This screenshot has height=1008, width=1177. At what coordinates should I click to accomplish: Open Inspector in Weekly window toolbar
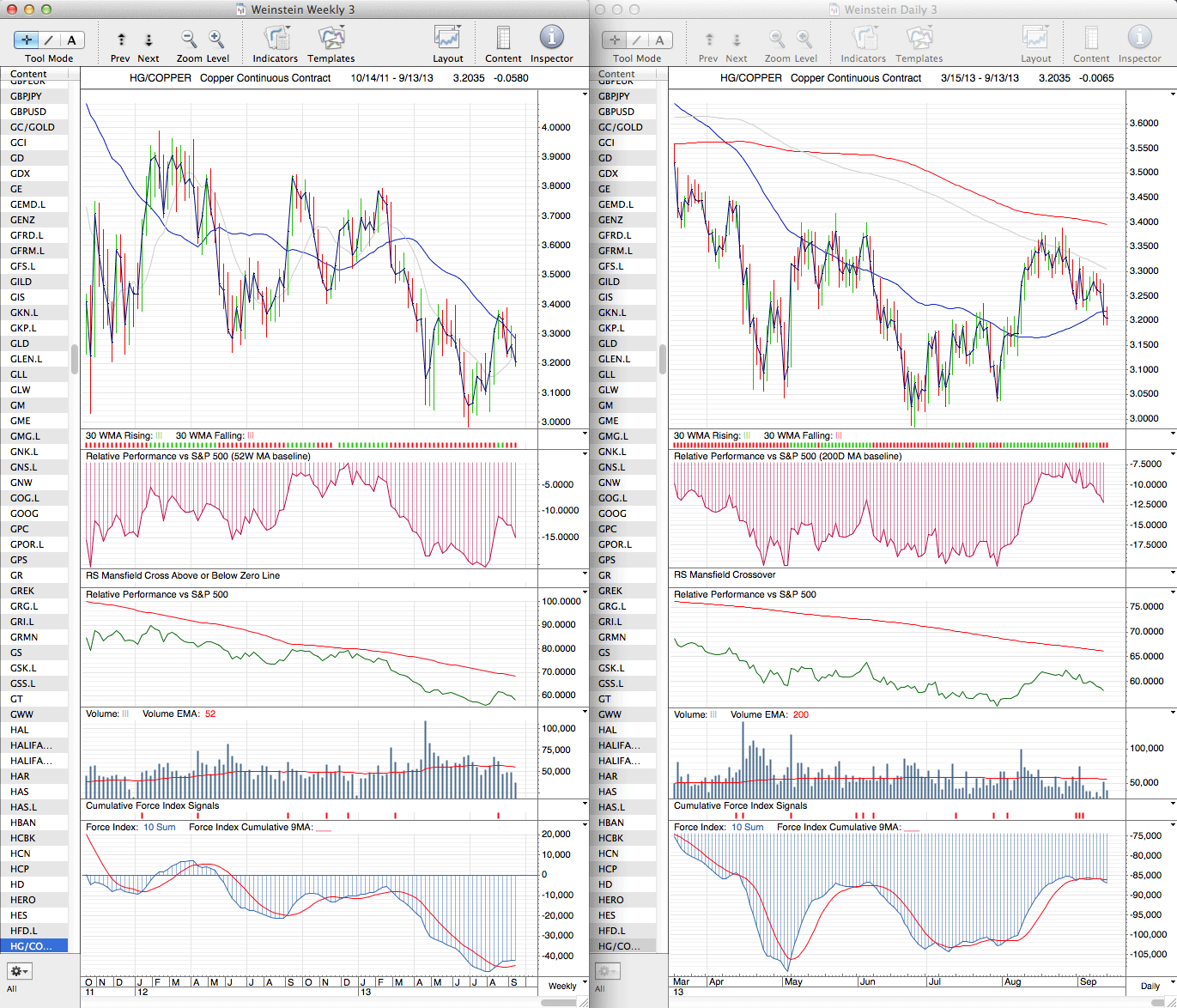551,39
